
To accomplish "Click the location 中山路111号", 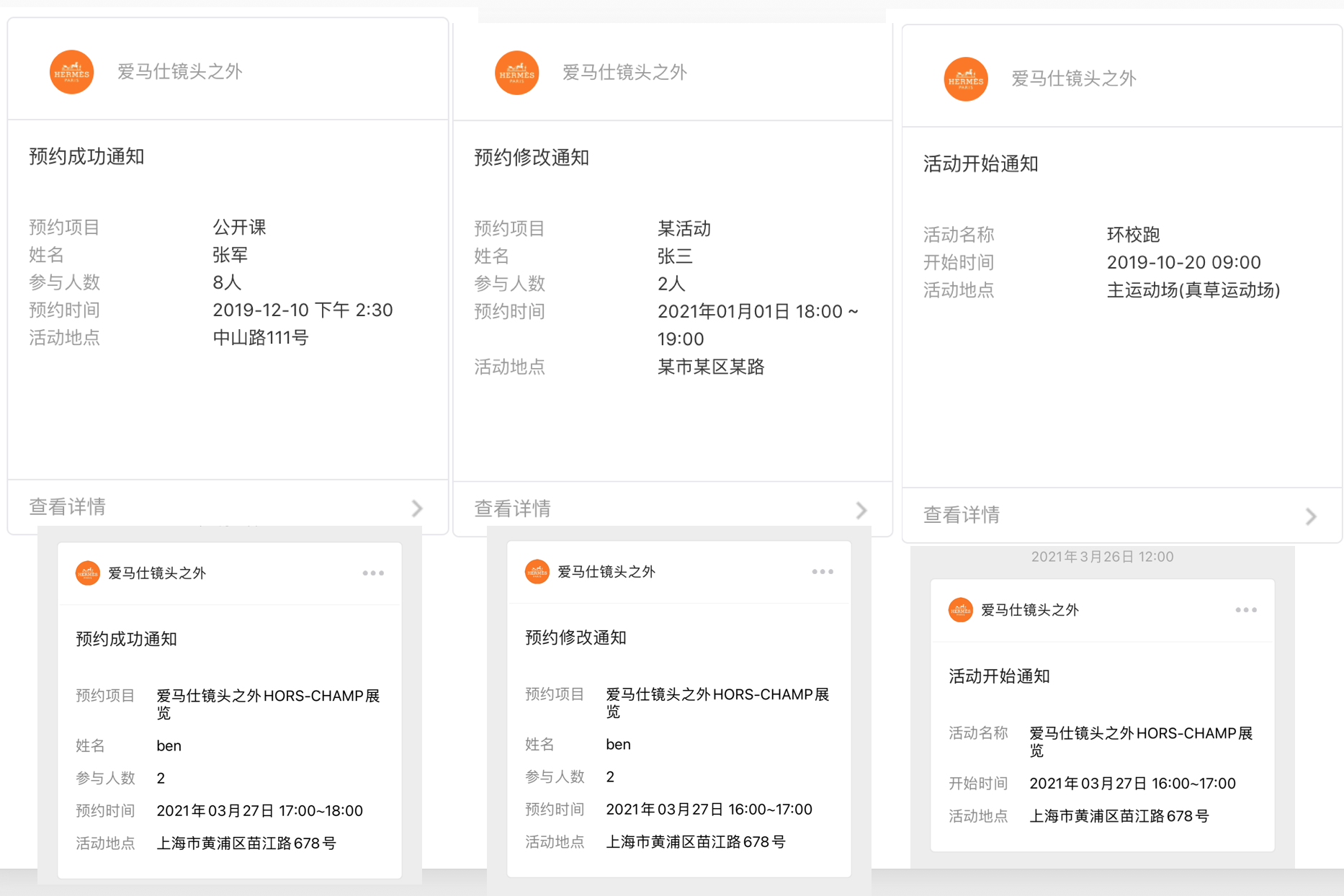I will (261, 337).
